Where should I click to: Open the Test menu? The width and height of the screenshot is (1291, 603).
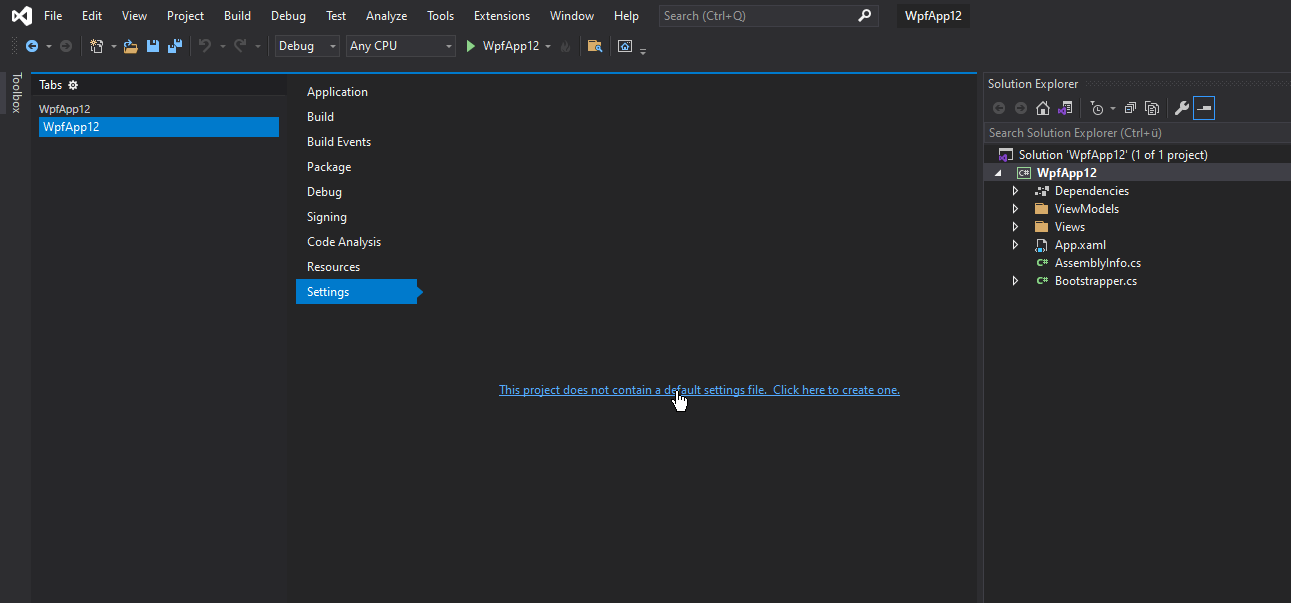click(x=336, y=16)
